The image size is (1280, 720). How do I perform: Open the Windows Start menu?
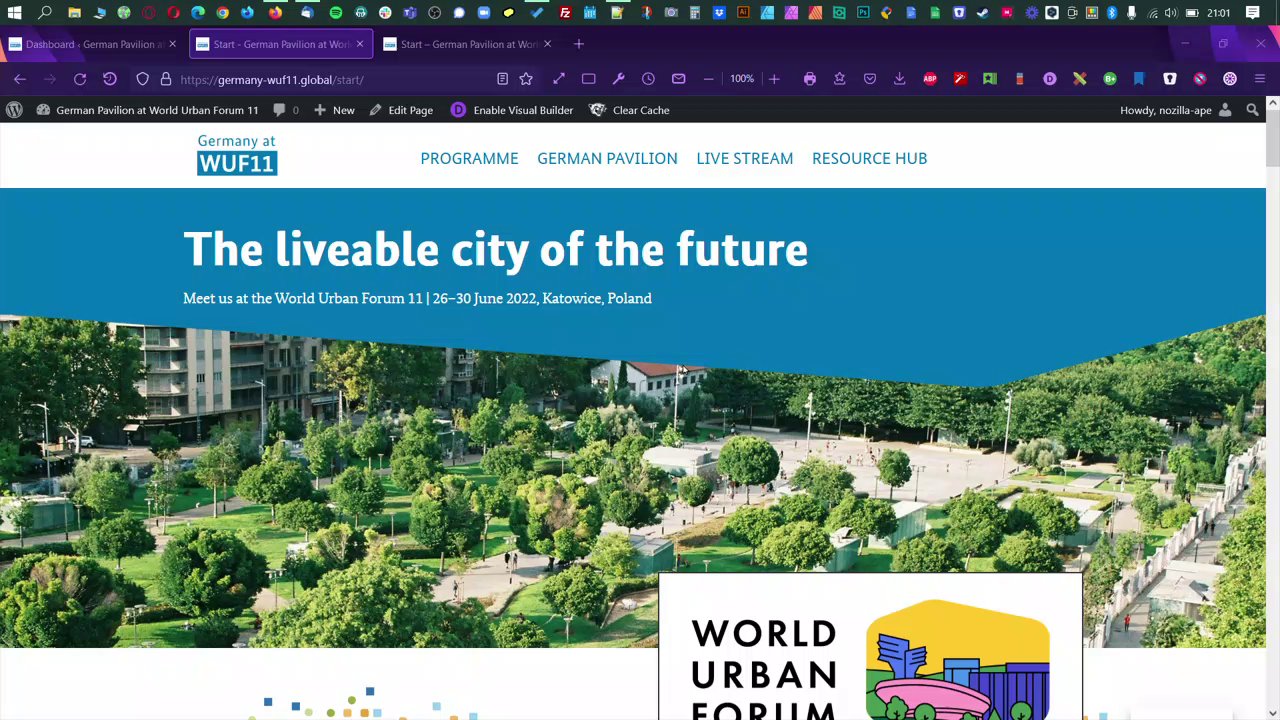tap(15, 13)
